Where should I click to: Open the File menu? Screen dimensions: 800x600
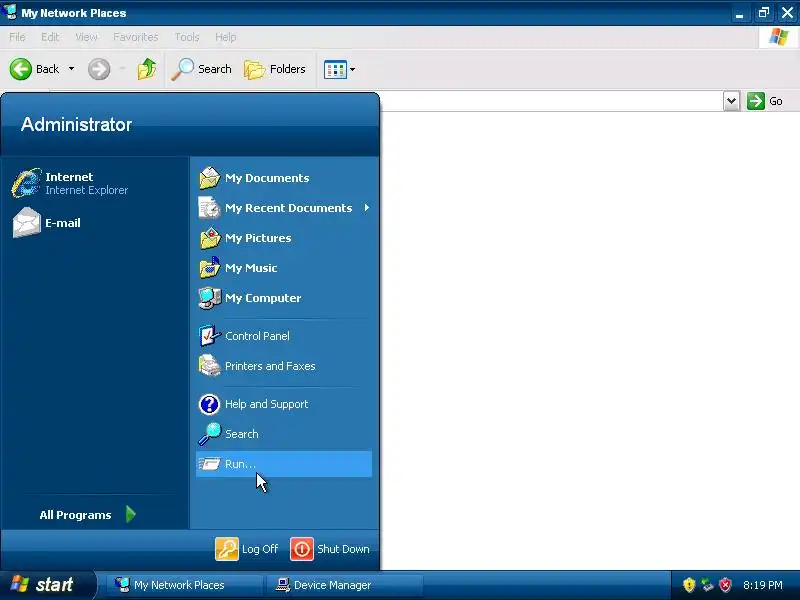click(17, 37)
